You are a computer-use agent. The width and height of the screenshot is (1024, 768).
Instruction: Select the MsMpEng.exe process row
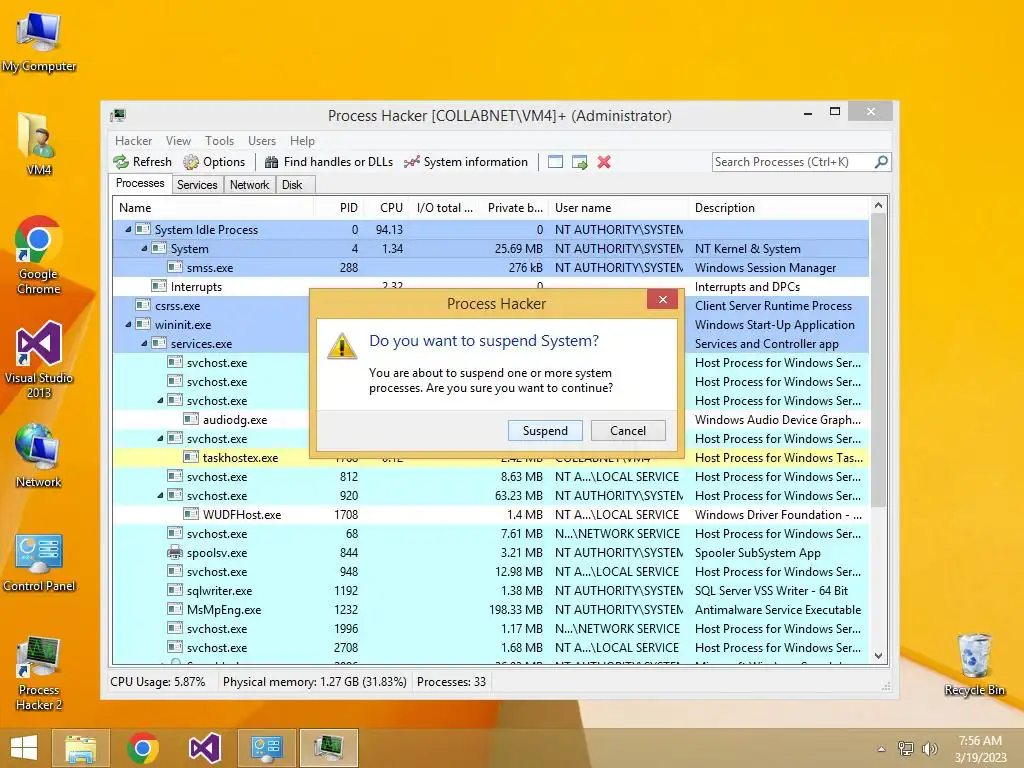pyautogui.click(x=490, y=609)
